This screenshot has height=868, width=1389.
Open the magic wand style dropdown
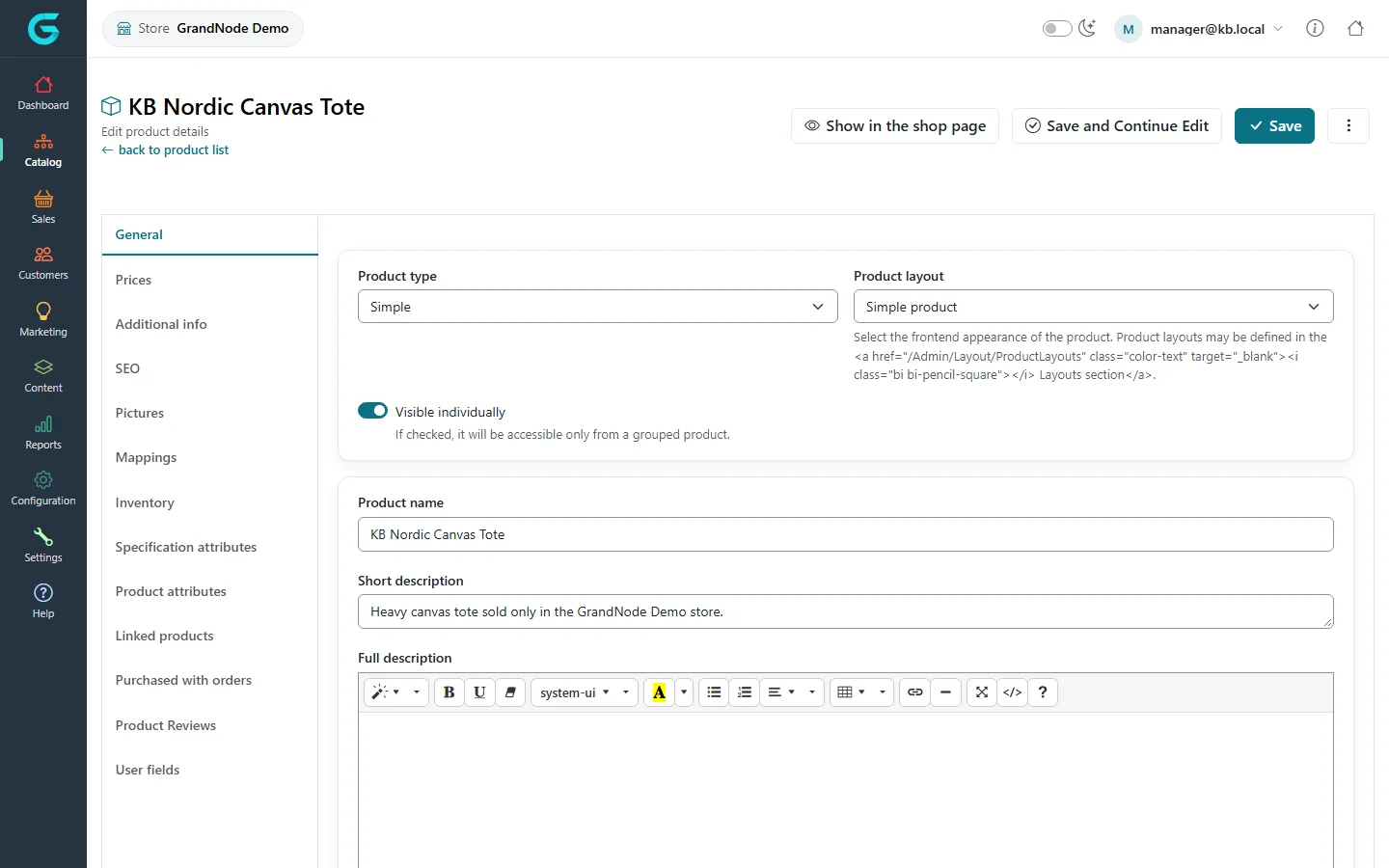[x=396, y=692]
